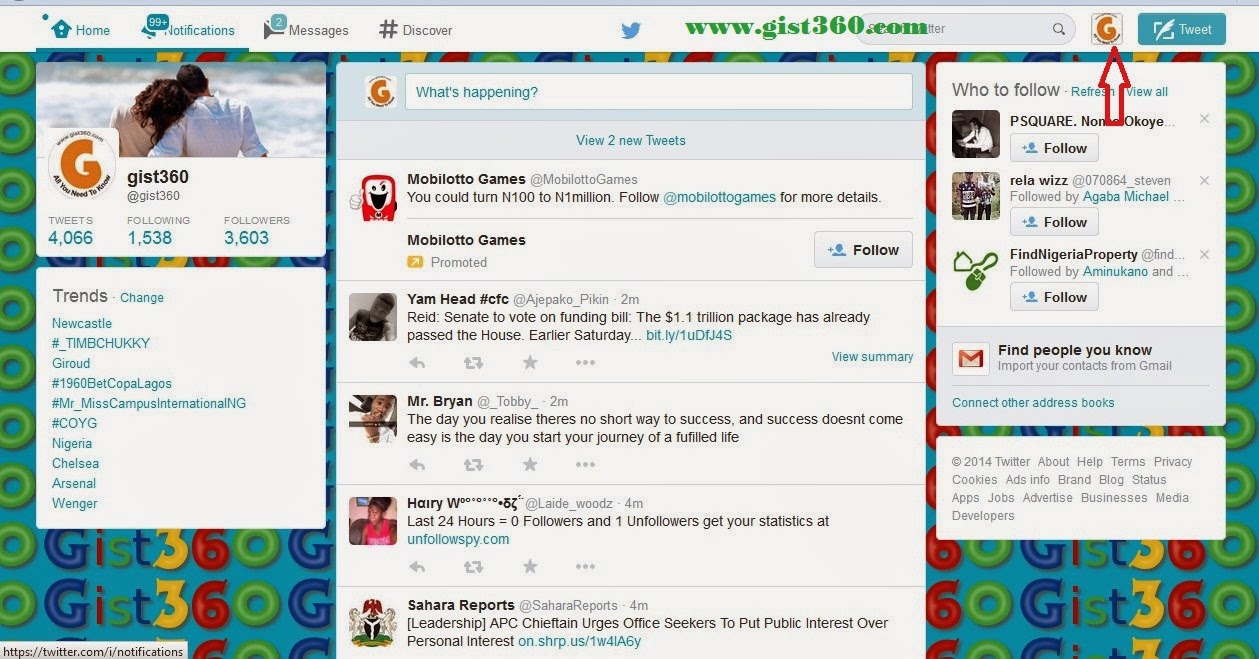
Task: Open the on.shrp.us/1w4lA6y link
Action: [579, 641]
